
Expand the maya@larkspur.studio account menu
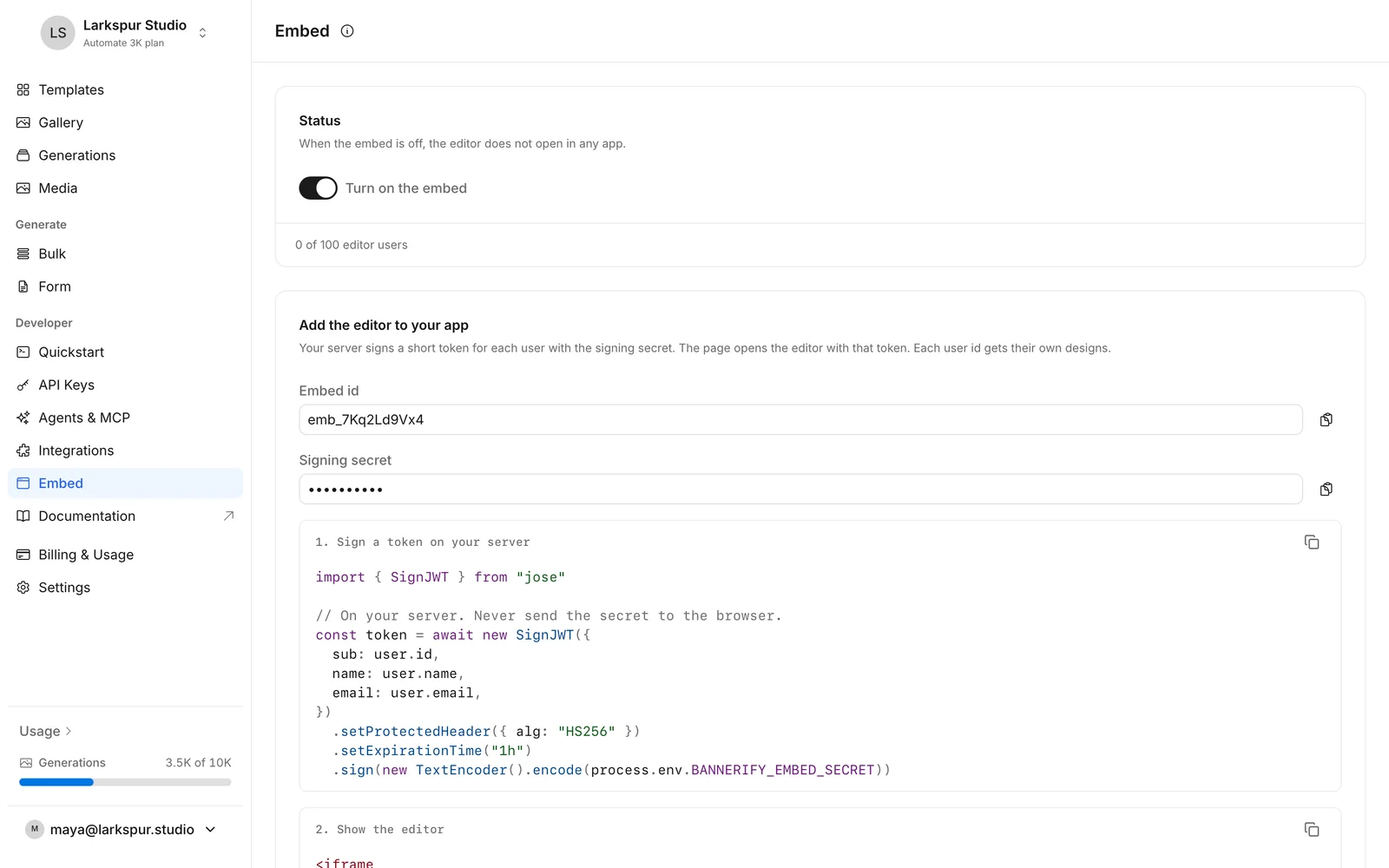tap(122, 830)
